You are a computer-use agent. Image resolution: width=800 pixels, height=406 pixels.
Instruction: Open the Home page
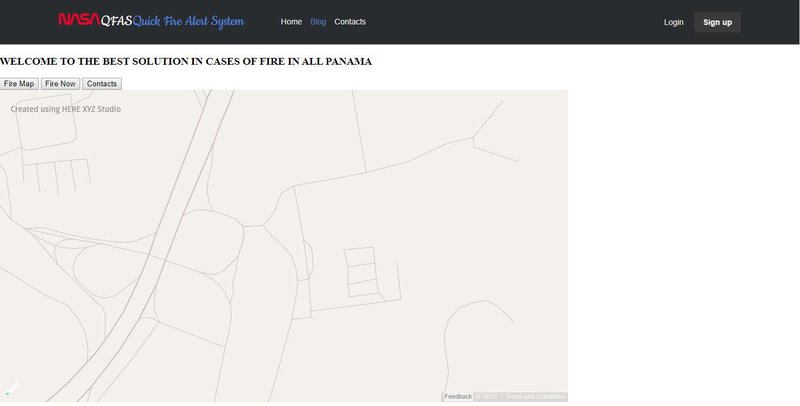click(x=291, y=22)
